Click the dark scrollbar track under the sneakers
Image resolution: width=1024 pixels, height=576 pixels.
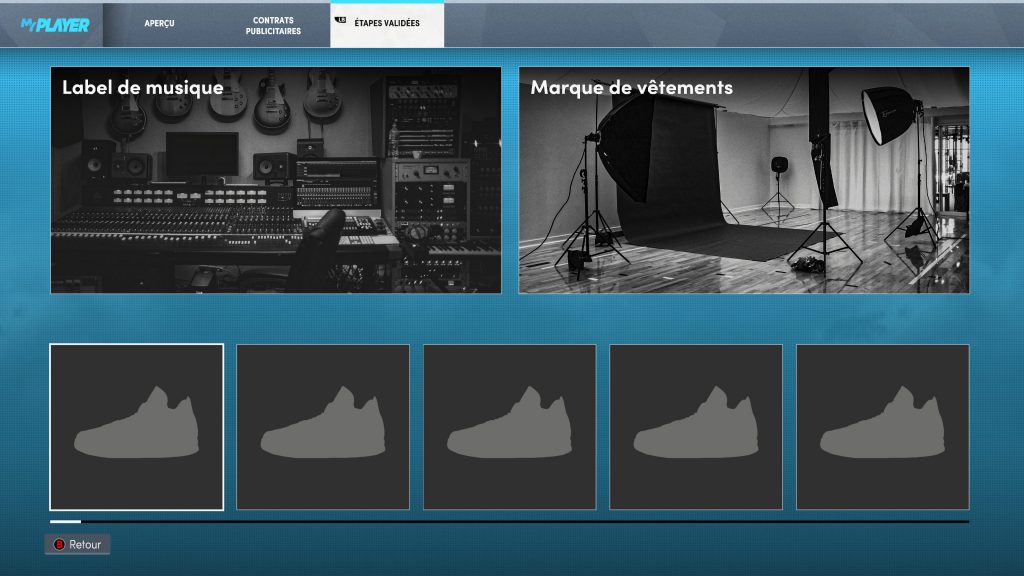520,521
